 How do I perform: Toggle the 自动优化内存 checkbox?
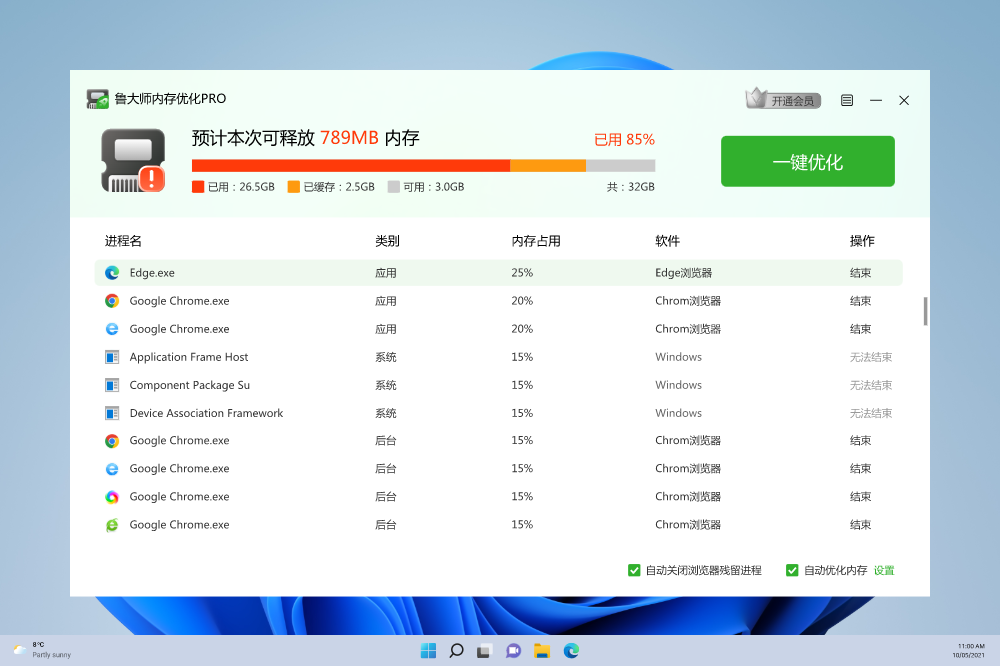[x=792, y=570]
